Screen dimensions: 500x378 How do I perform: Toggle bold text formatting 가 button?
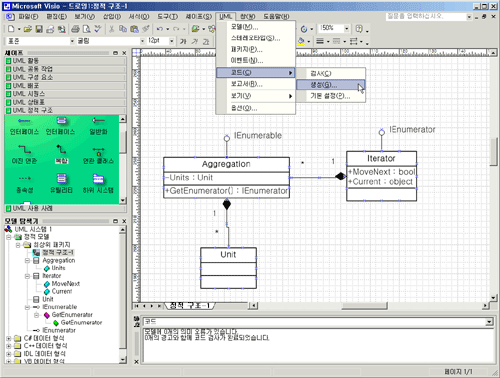coord(183,41)
